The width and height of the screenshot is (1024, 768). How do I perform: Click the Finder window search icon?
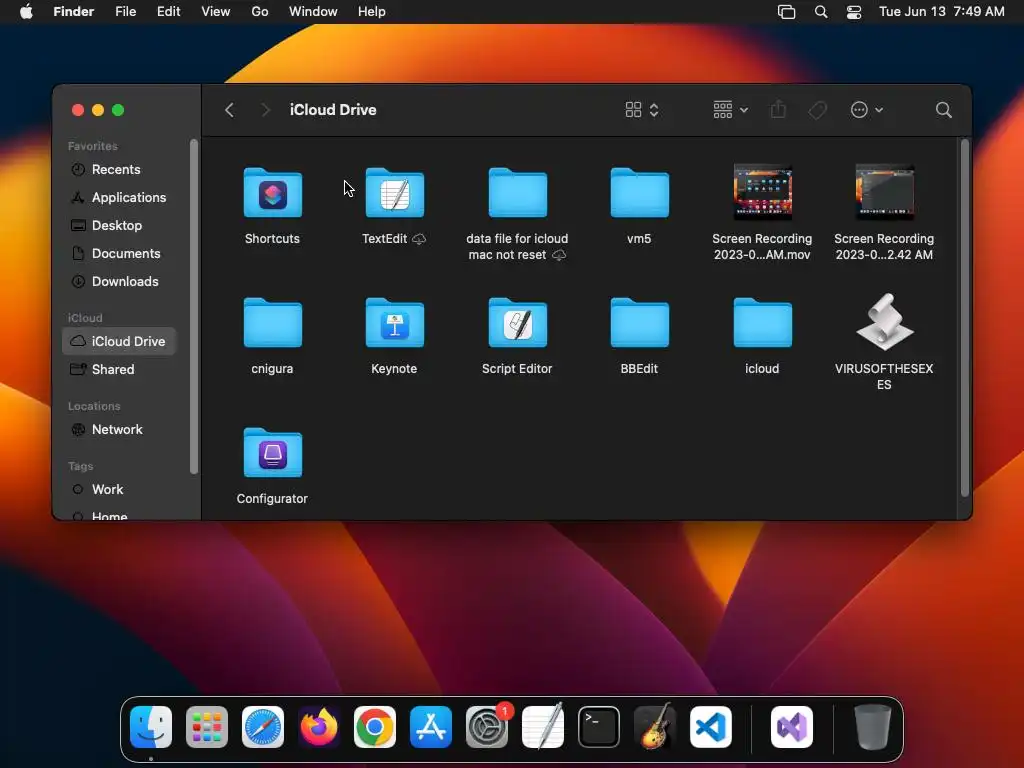[x=943, y=110]
